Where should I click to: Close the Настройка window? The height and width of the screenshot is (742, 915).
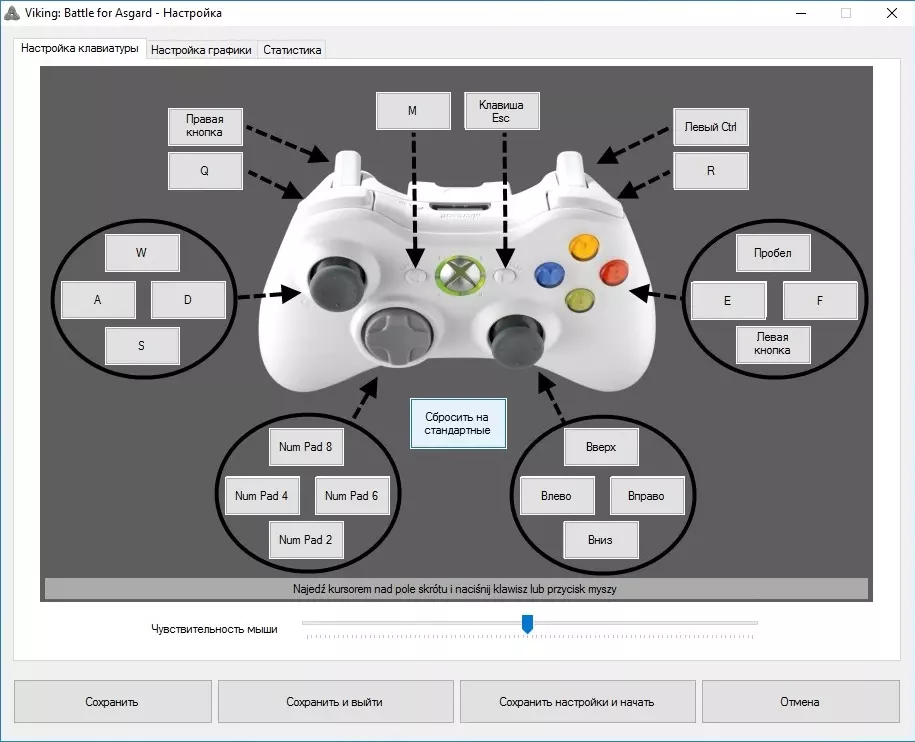pyautogui.click(x=892, y=13)
